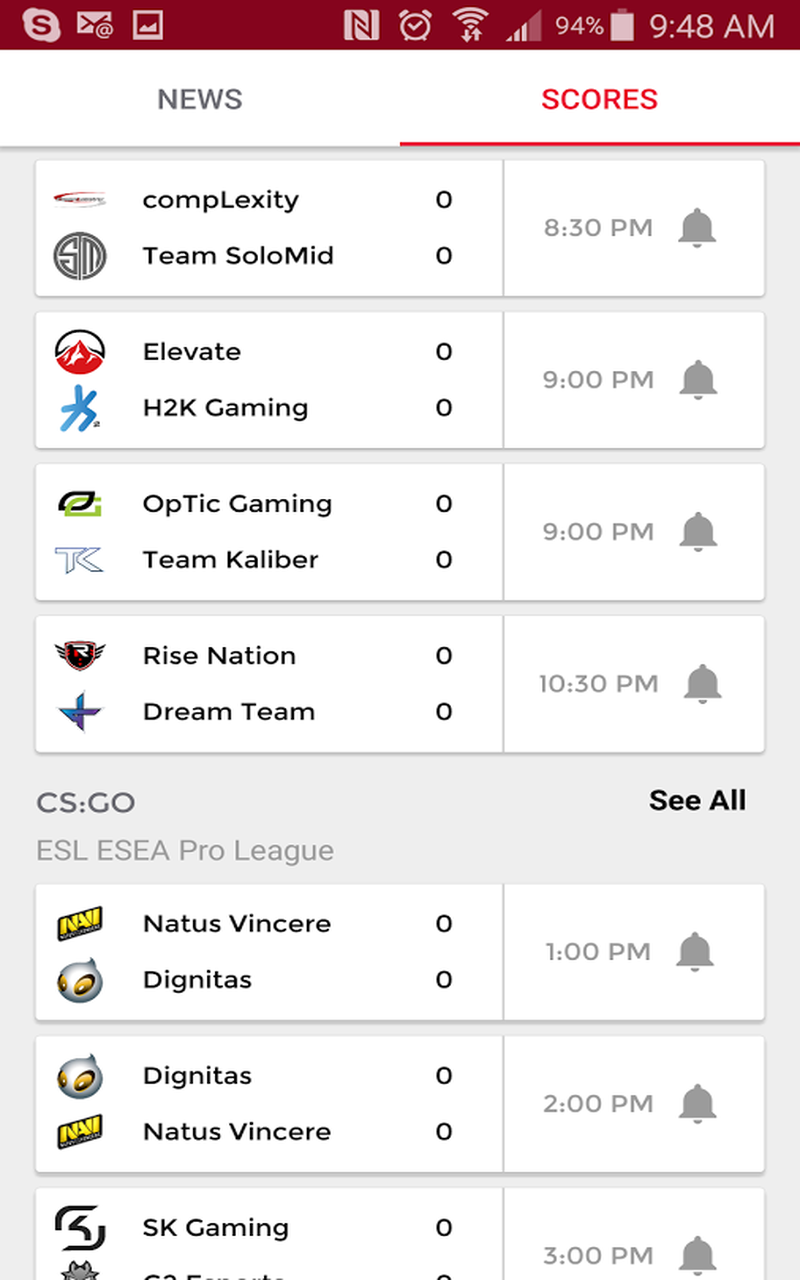Tap the Rise Nation logo
Image resolution: width=800 pixels, height=1280 pixels.
tap(79, 656)
